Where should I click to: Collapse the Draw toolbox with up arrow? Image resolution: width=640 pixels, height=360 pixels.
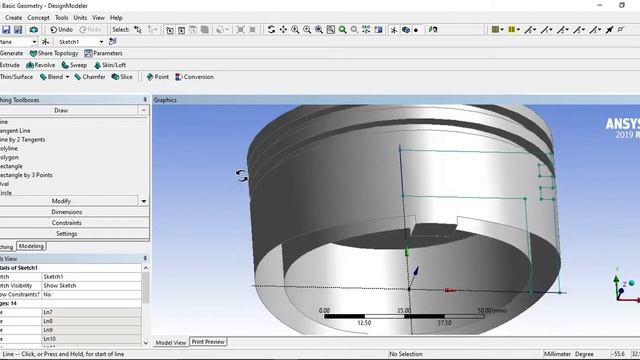click(x=144, y=110)
